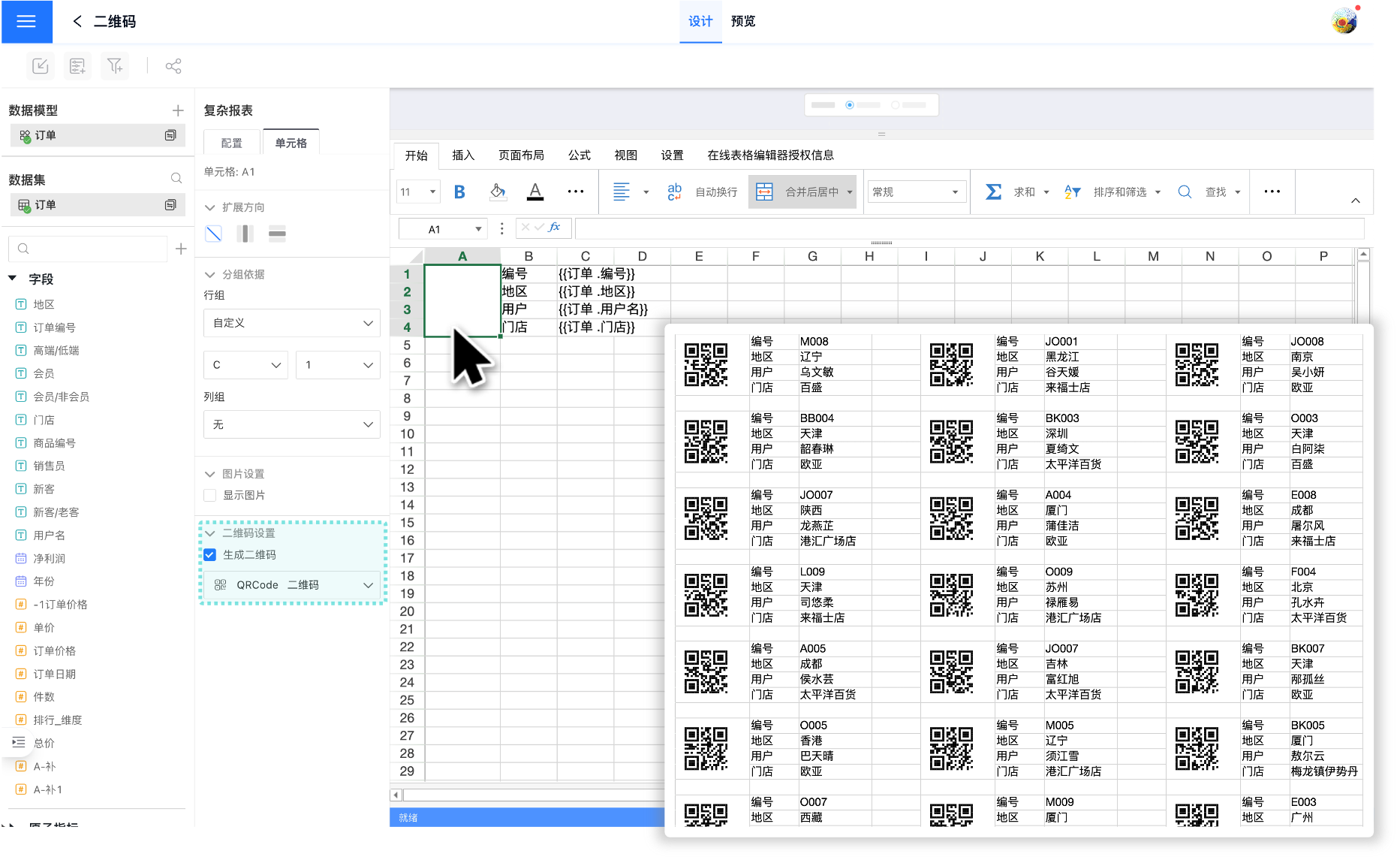
Task: Open the QRCode 二维码 type dropdown
Action: 292,584
